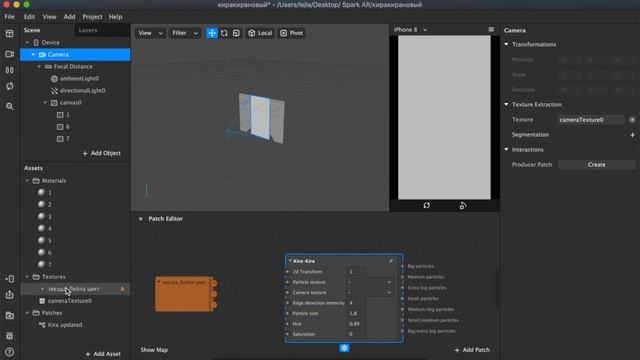Click the simulator hamburger menu icon
Screen dimensions: 640x360
click(x=491, y=29)
